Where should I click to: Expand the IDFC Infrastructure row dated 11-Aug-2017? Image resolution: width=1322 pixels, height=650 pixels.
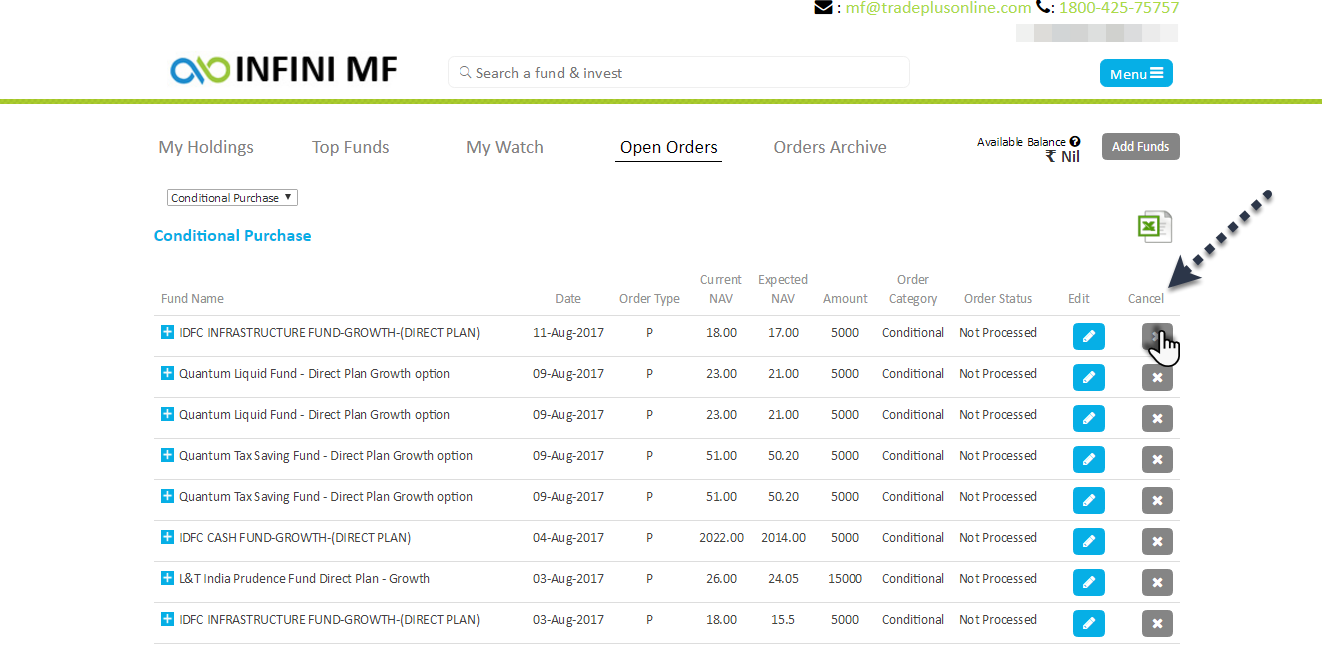coord(167,333)
